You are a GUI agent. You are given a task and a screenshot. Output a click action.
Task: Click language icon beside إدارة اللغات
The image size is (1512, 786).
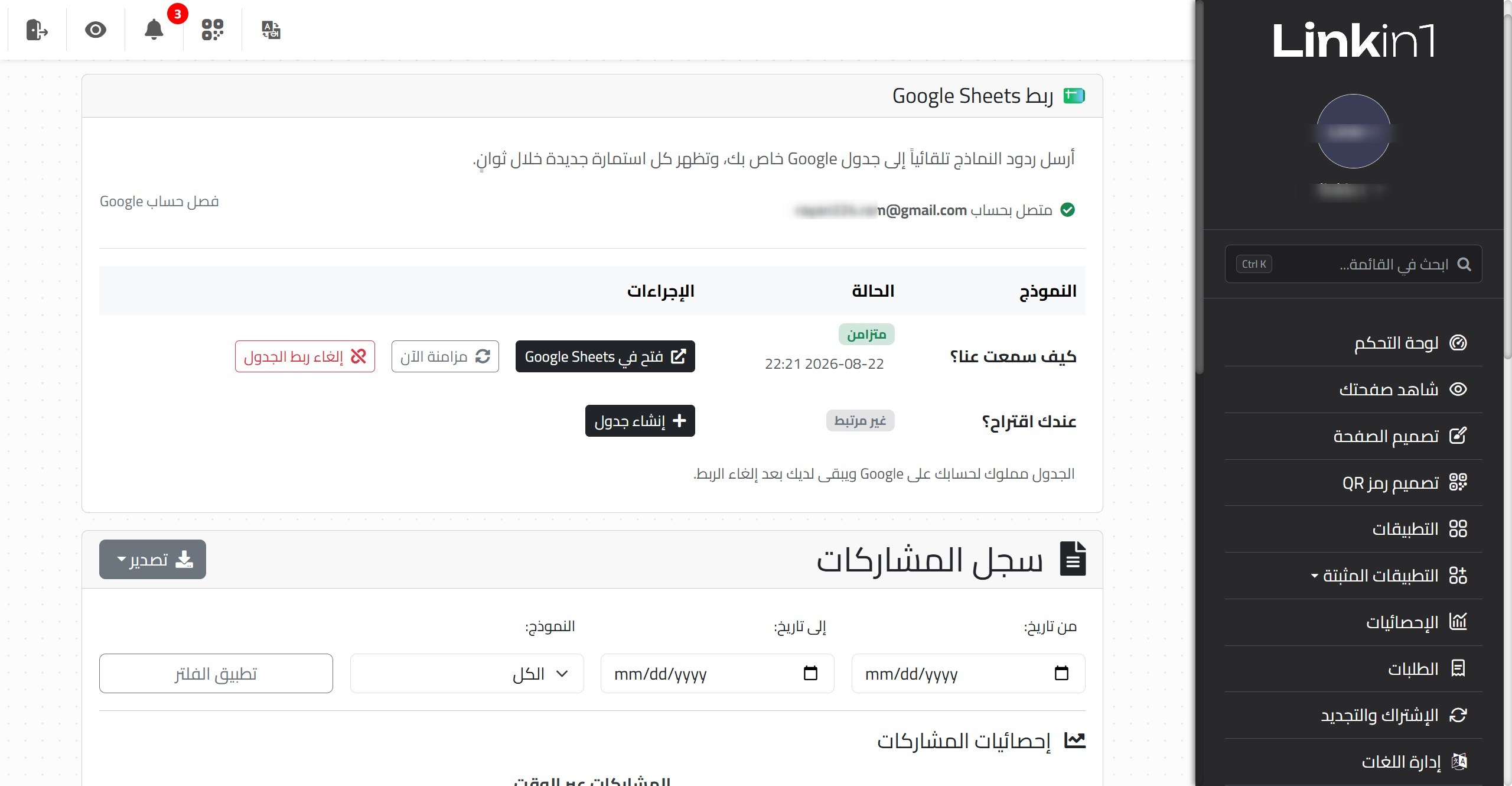click(x=1459, y=762)
